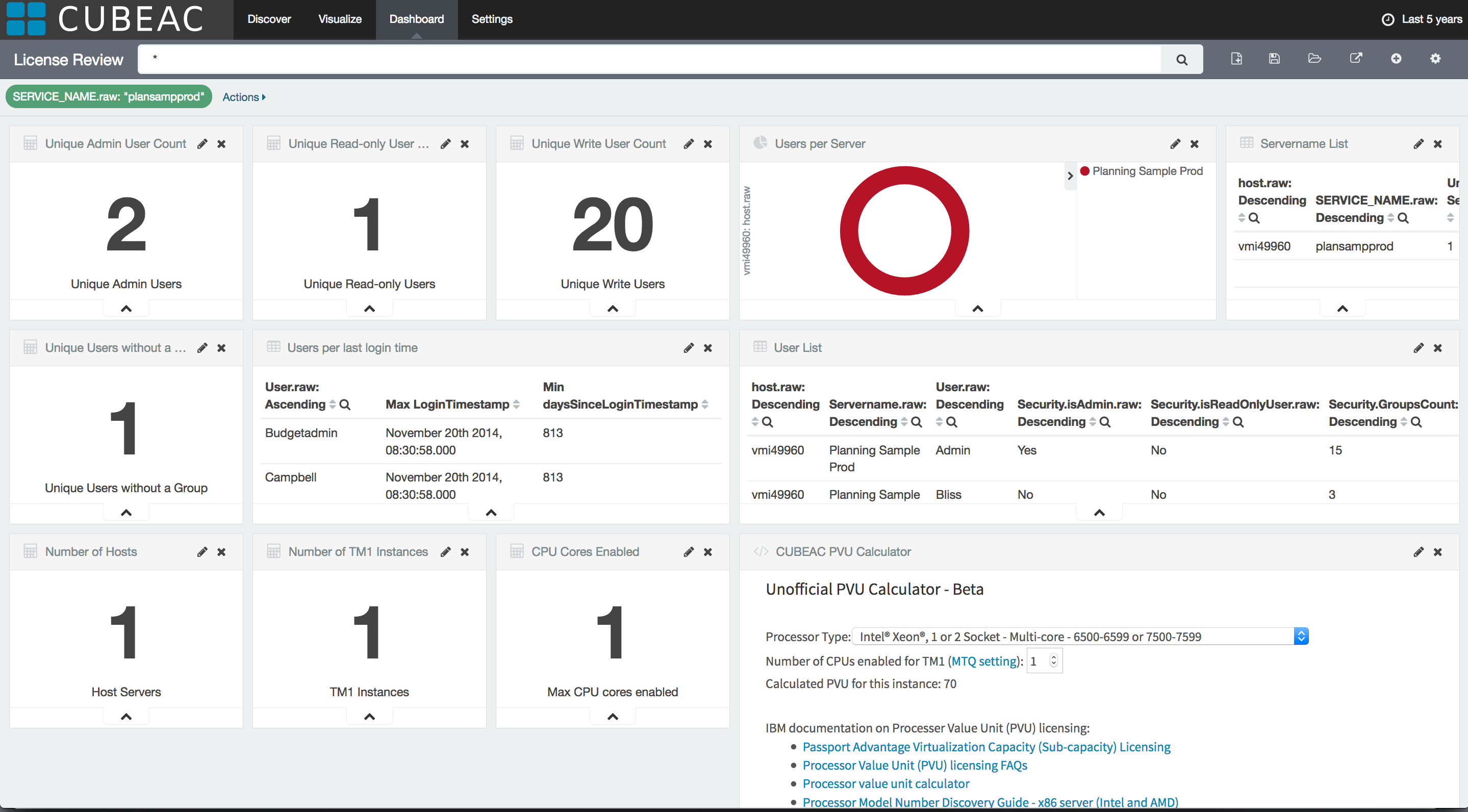Edit the CPU Cores Enabled panel
This screenshot has width=1468, height=812.
pos(689,552)
